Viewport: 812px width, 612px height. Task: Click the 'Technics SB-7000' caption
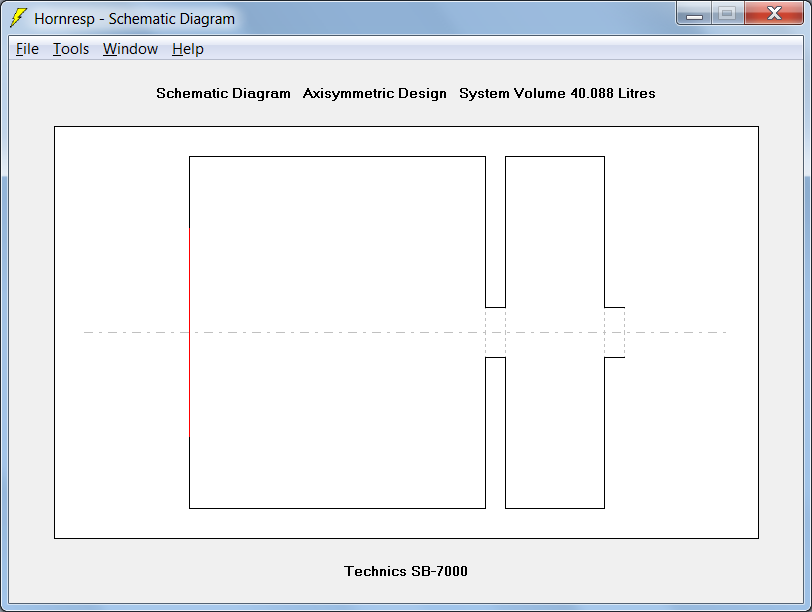click(x=406, y=571)
